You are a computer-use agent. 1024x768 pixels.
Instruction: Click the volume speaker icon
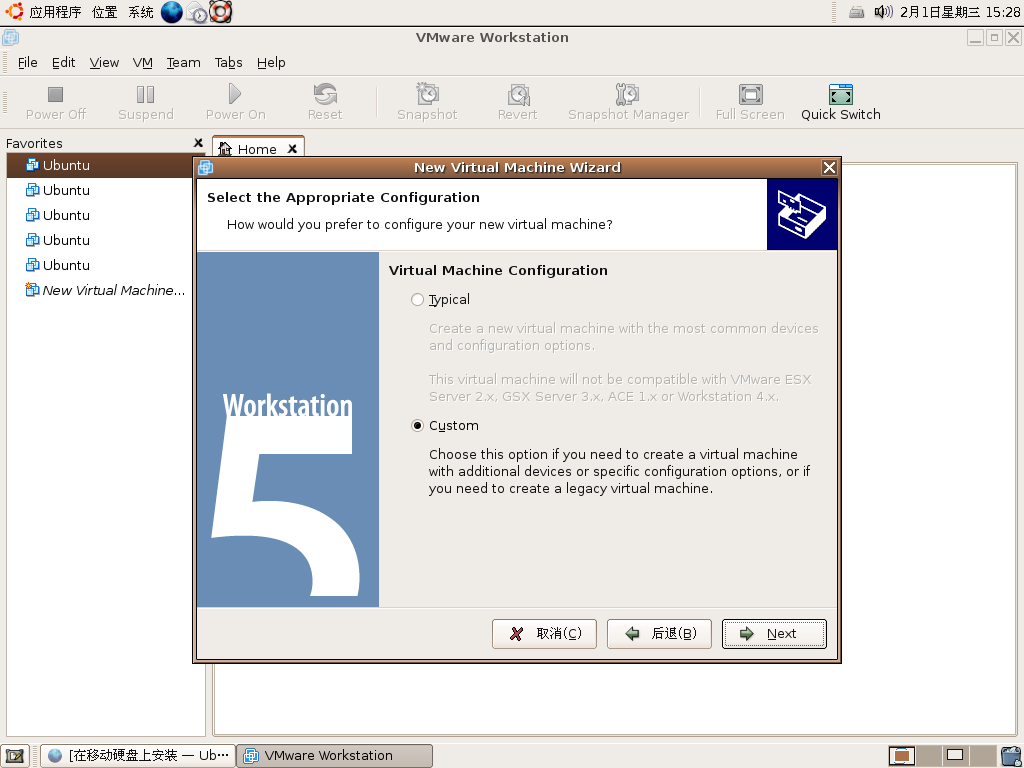pos(883,11)
